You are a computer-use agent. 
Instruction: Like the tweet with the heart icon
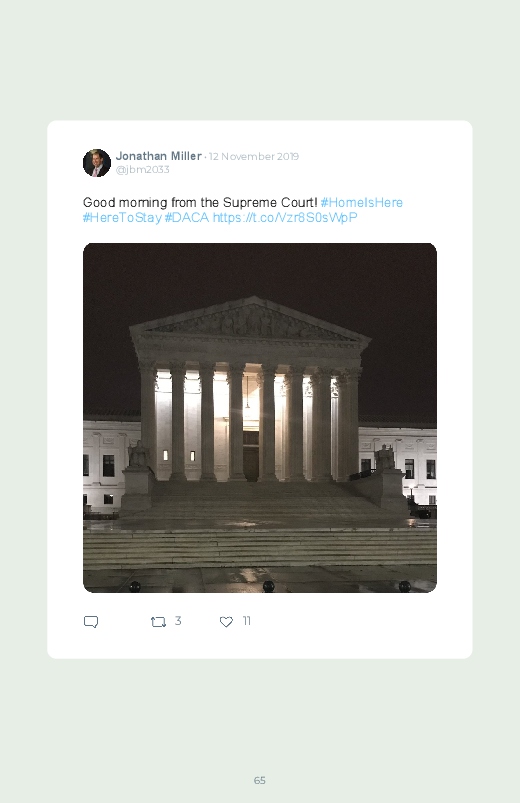coord(226,622)
